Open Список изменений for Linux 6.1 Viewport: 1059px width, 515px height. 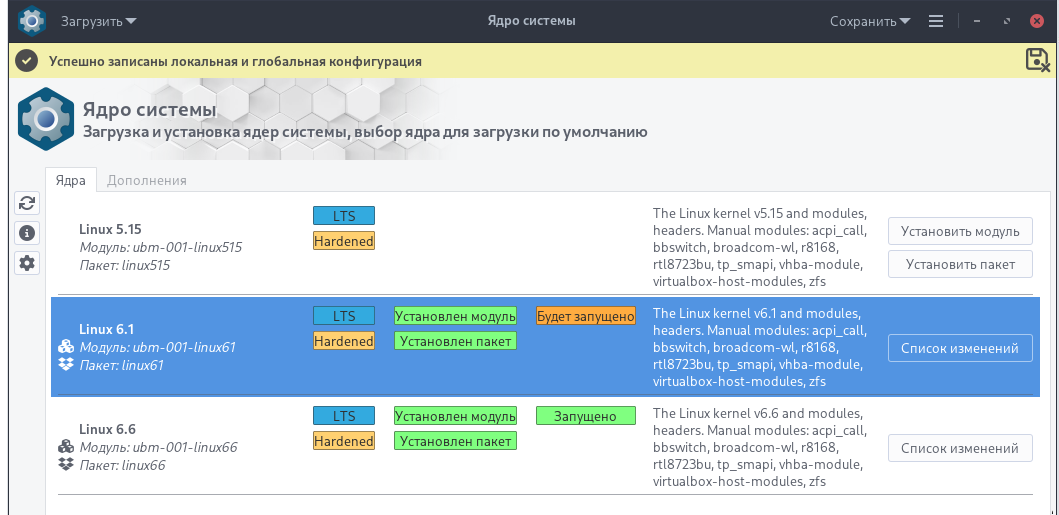(960, 348)
